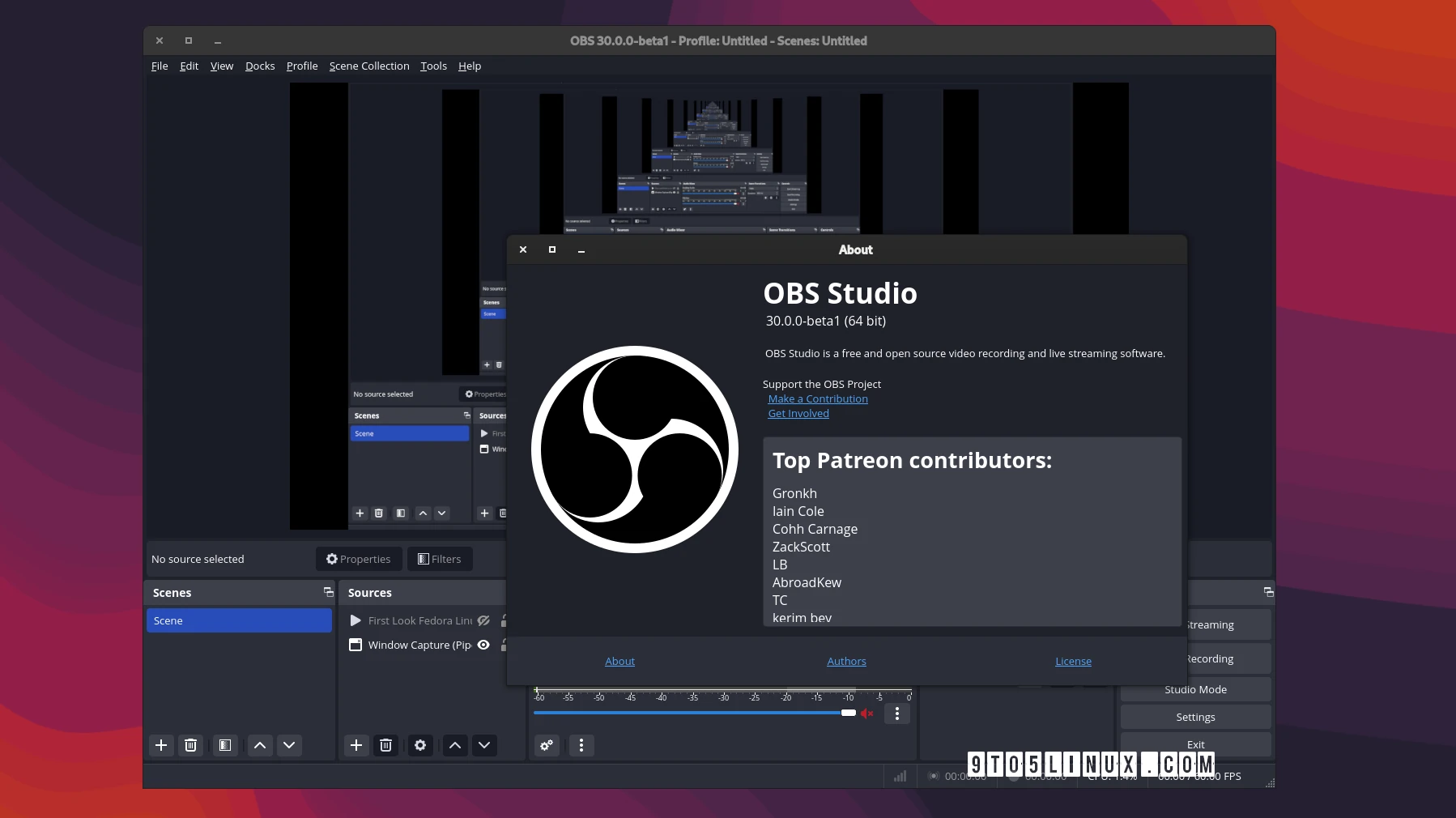Screen dimensions: 1456x818
Task: Move the selected source down the list
Action: [x=483, y=745]
